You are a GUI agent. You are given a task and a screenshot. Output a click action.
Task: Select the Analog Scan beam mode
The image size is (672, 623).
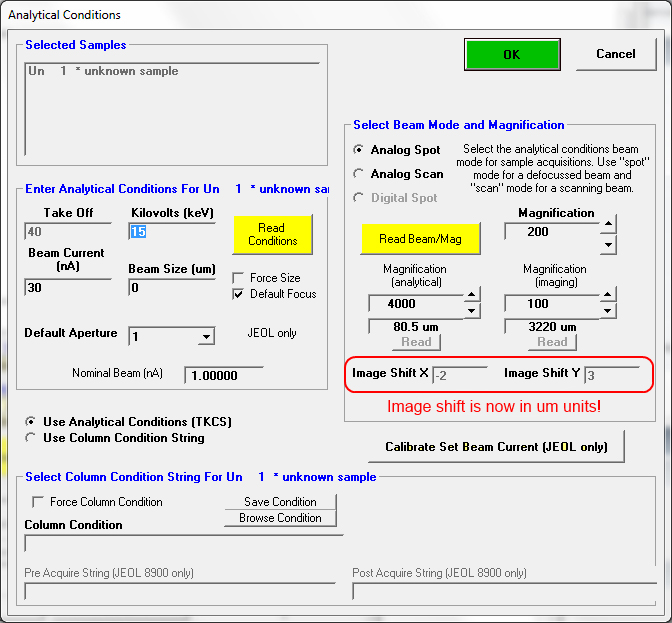click(360, 174)
